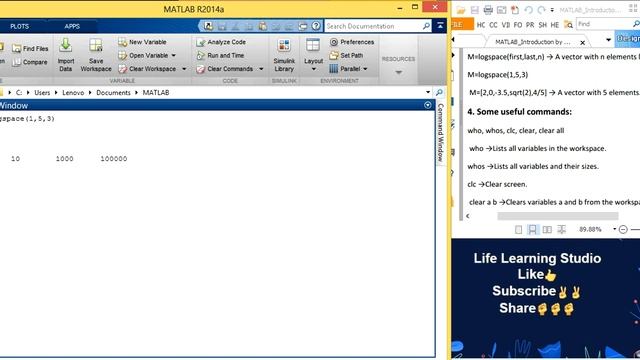
Task: Click the Find input field in the document viewer
Action: pyautogui.click(x=603, y=24)
